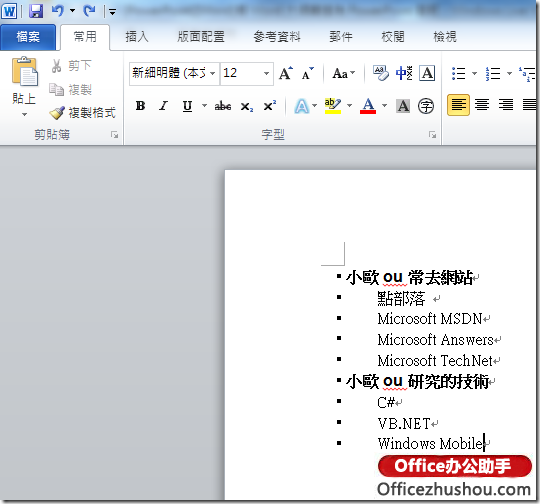Toggle superscript formatting
The height and width of the screenshot is (504, 540).
(x=270, y=106)
